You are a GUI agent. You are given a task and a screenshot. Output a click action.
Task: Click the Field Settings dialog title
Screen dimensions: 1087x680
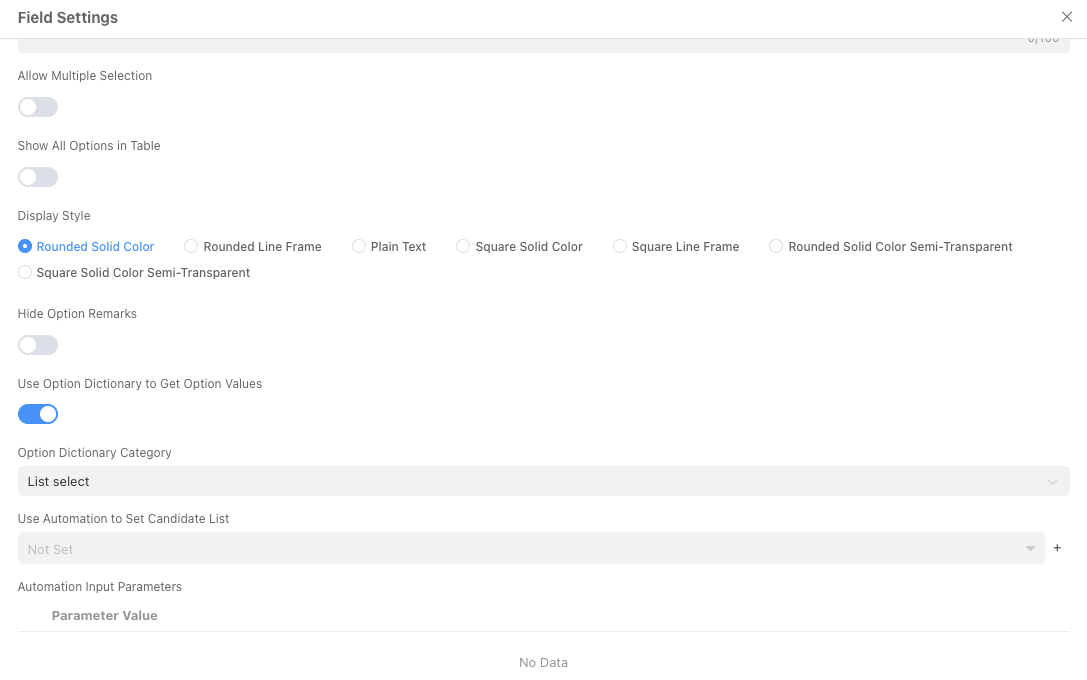click(67, 17)
